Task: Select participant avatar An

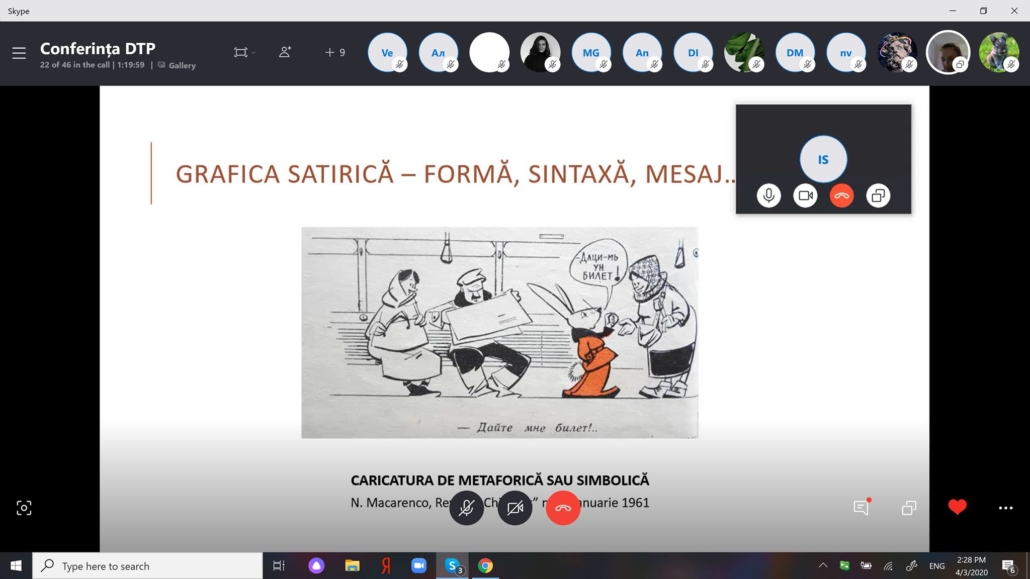Action: coord(642,53)
